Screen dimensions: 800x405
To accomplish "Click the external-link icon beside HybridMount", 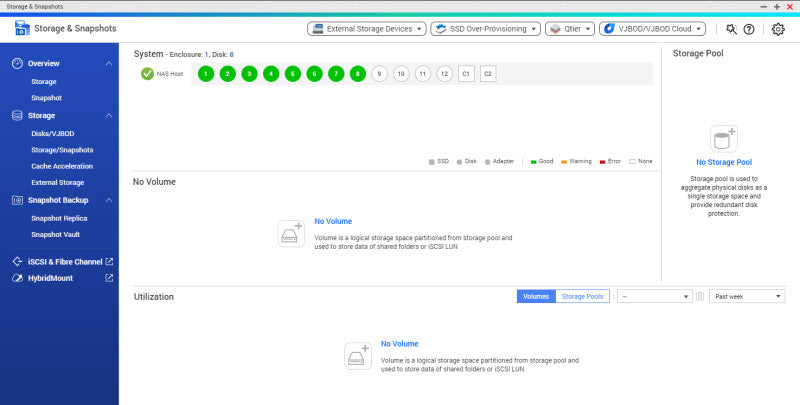I will [109, 278].
